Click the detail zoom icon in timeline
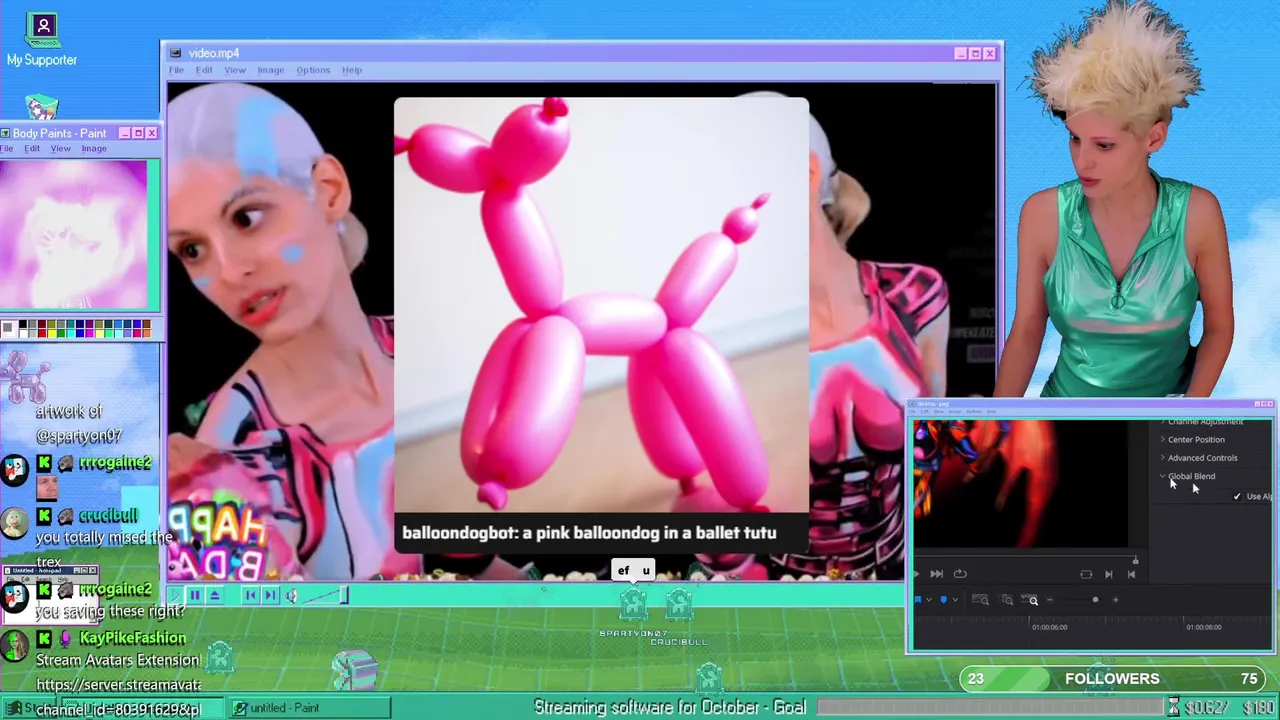The image size is (1280, 720). coord(1007,599)
